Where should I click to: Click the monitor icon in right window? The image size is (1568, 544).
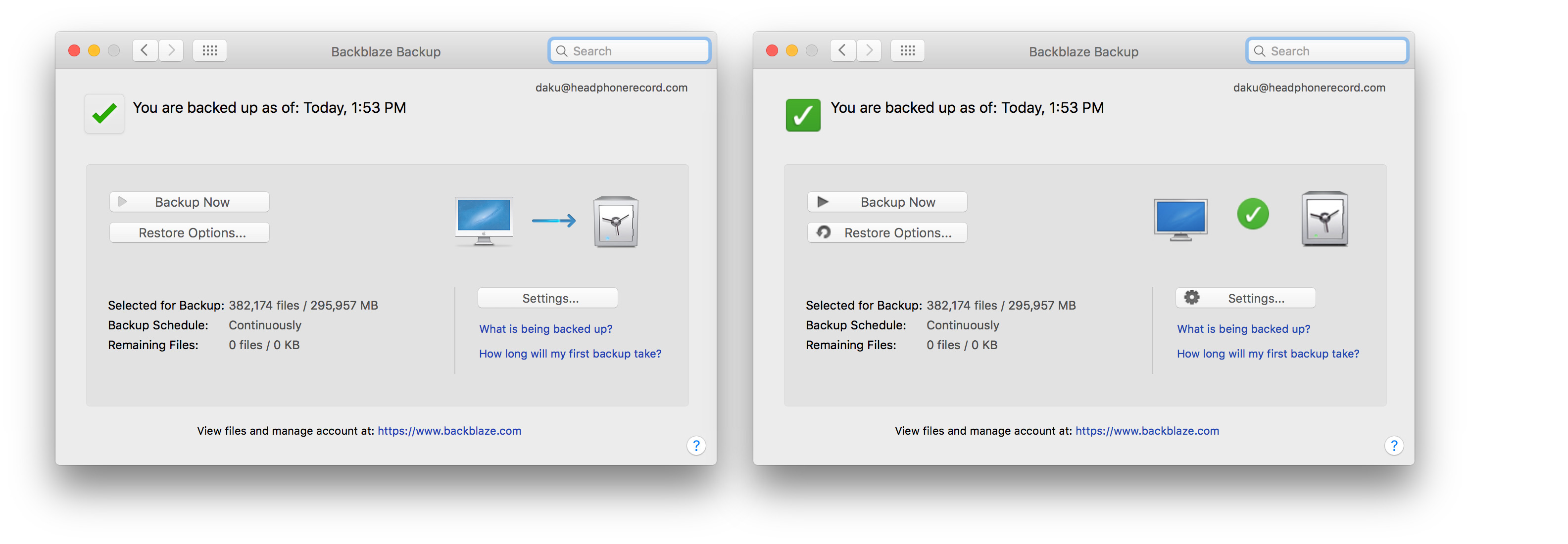1181,220
